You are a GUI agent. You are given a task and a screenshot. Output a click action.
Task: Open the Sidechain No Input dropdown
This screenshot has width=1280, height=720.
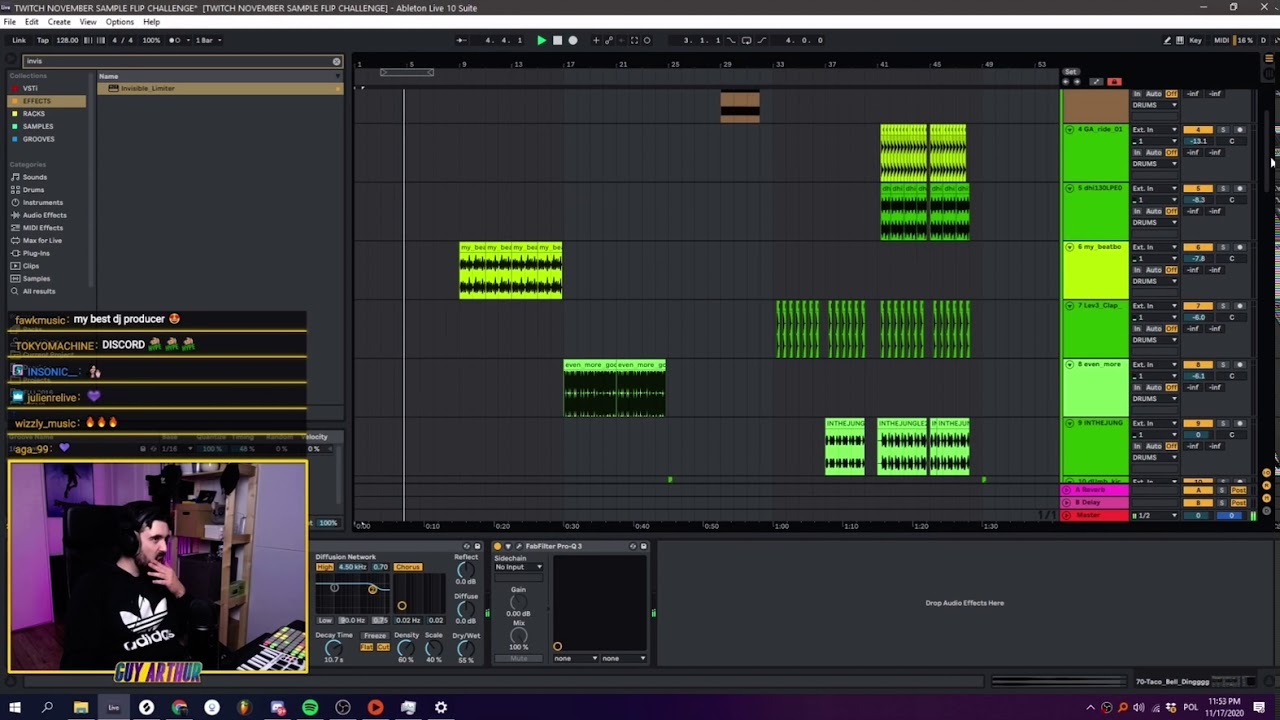[518, 567]
